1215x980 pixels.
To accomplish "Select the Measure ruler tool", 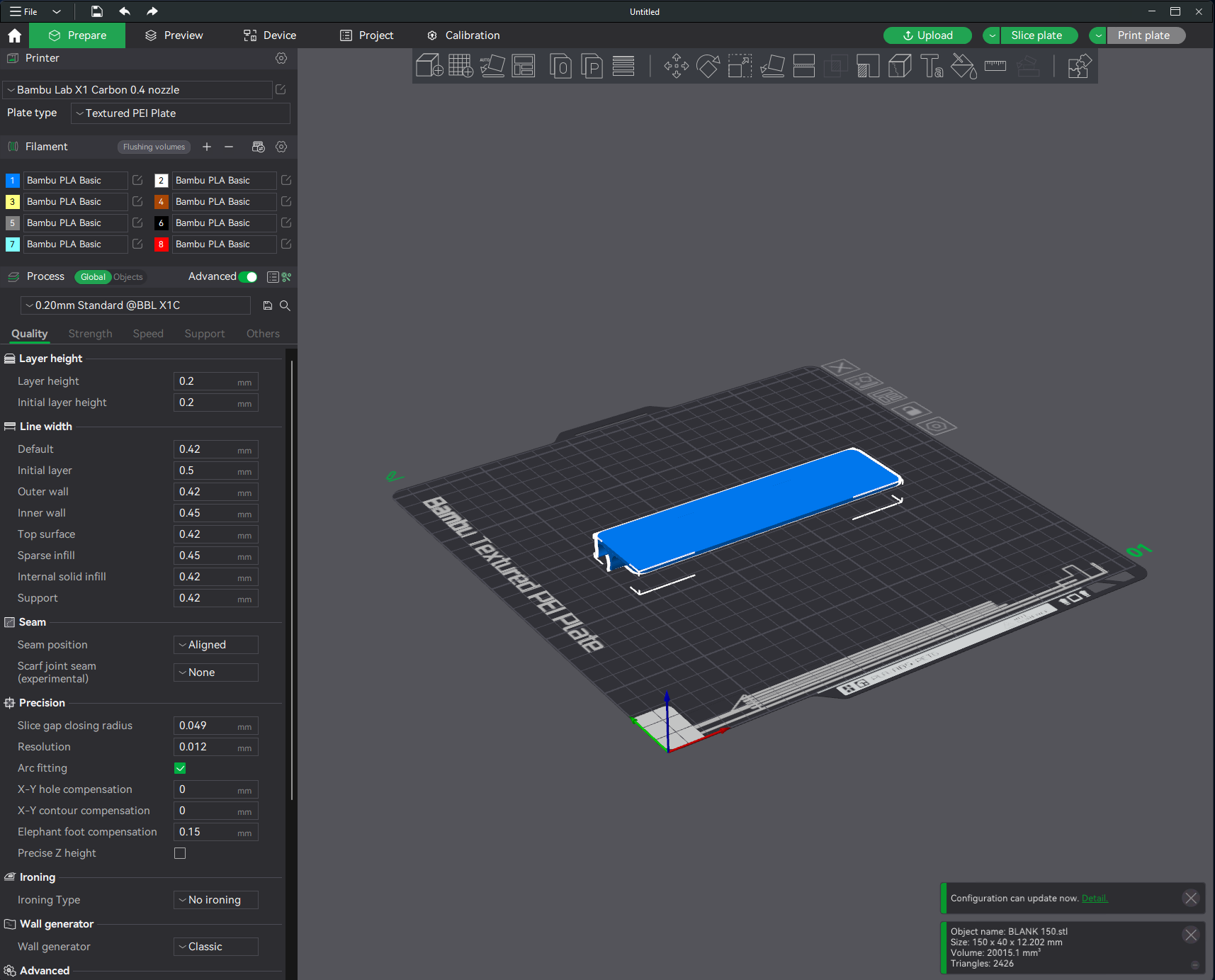I will click(x=995, y=66).
